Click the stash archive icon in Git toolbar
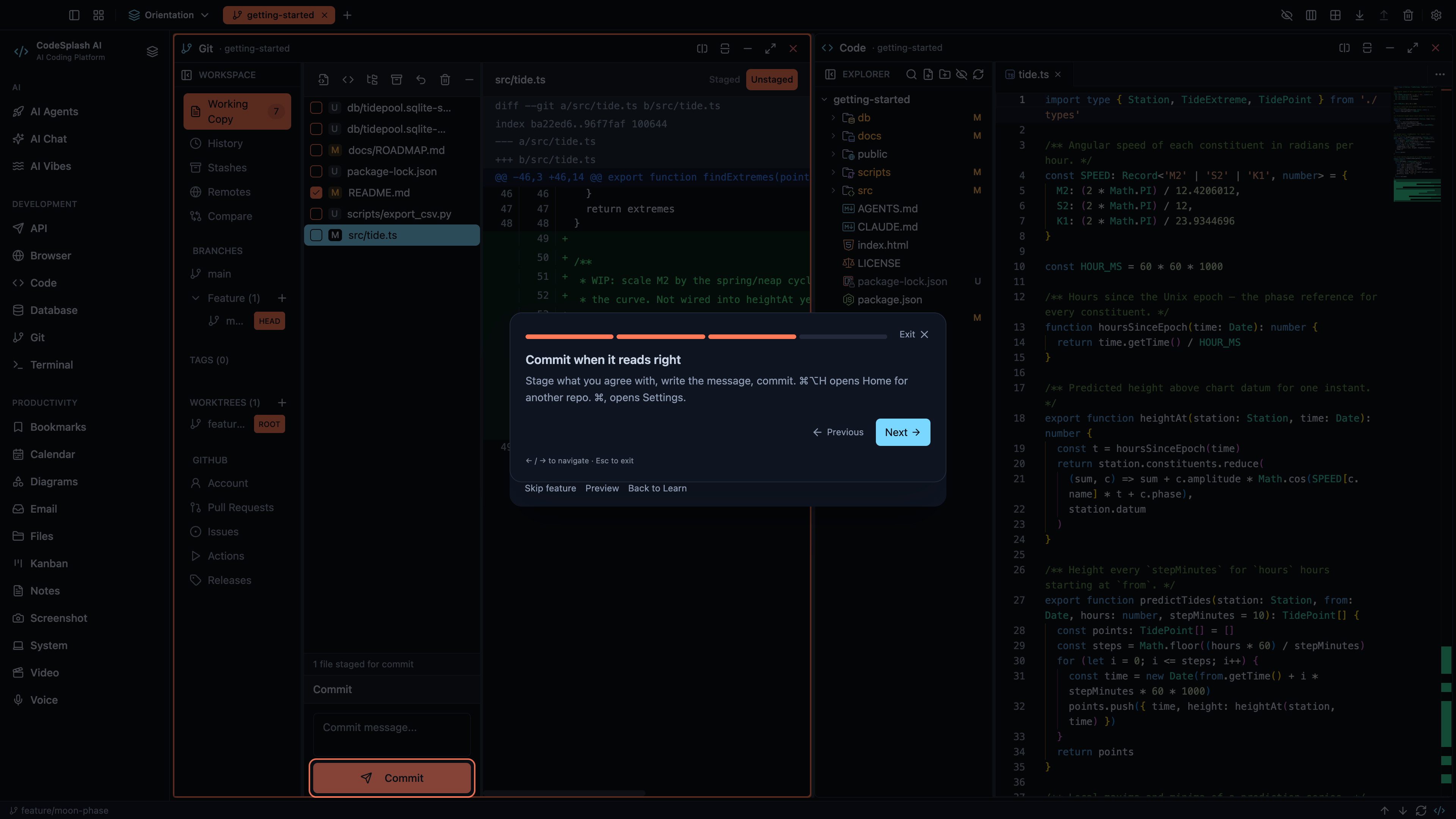The width and height of the screenshot is (1456, 819). tap(396, 80)
